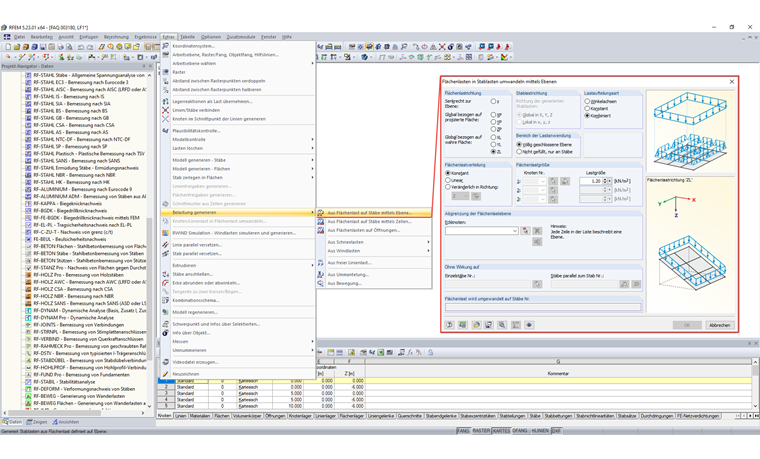Viewport: 760px width, 459px height.
Task: Click the open-folder load settings icon in dialog
Action: 476,325
